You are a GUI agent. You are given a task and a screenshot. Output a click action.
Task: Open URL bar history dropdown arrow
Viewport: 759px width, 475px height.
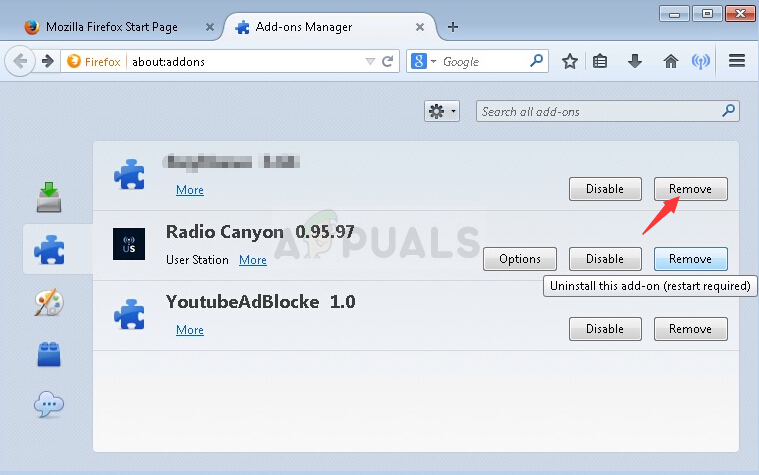(370, 61)
